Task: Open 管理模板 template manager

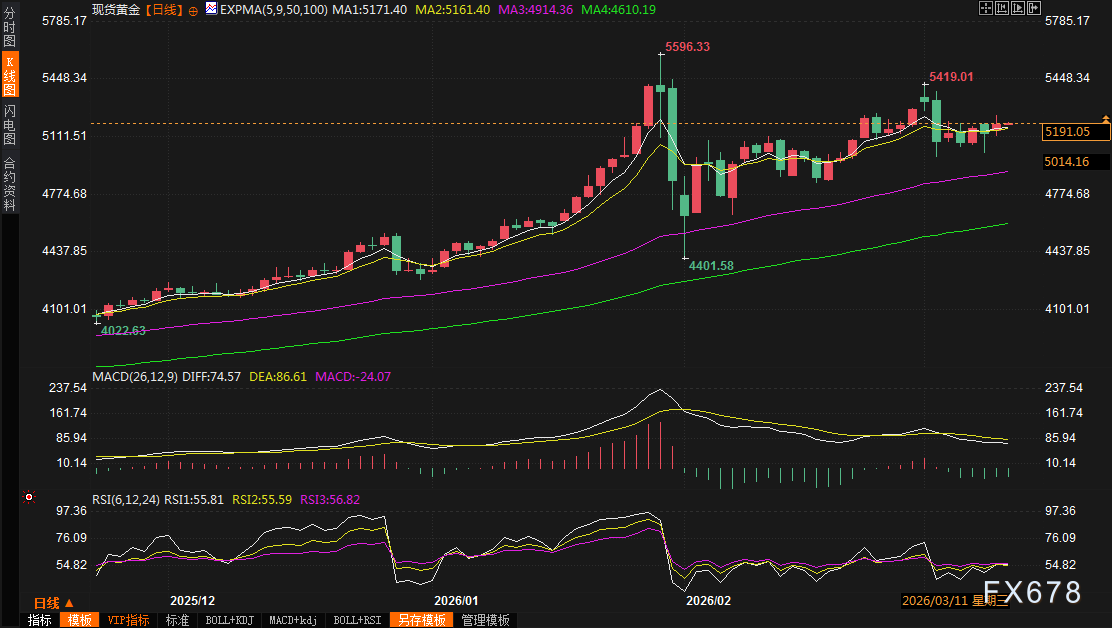Action: tap(485, 620)
